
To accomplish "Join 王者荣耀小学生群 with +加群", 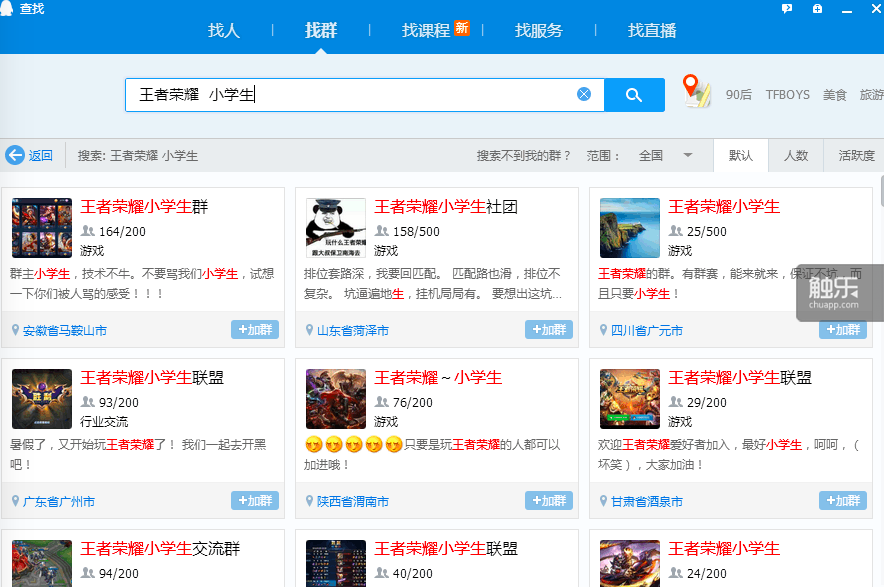I will click(x=255, y=329).
